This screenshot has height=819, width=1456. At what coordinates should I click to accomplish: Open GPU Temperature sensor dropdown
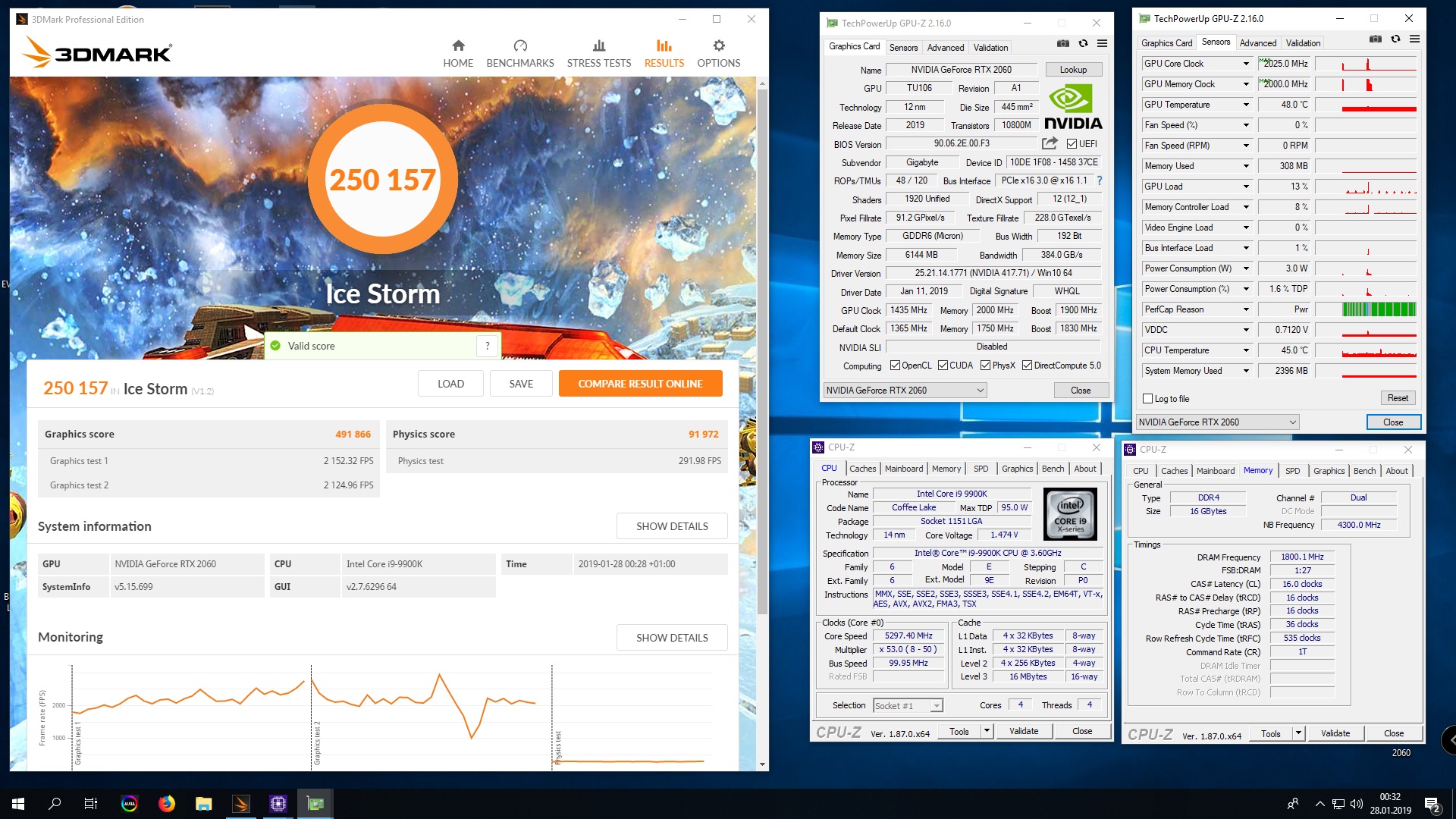(1245, 105)
